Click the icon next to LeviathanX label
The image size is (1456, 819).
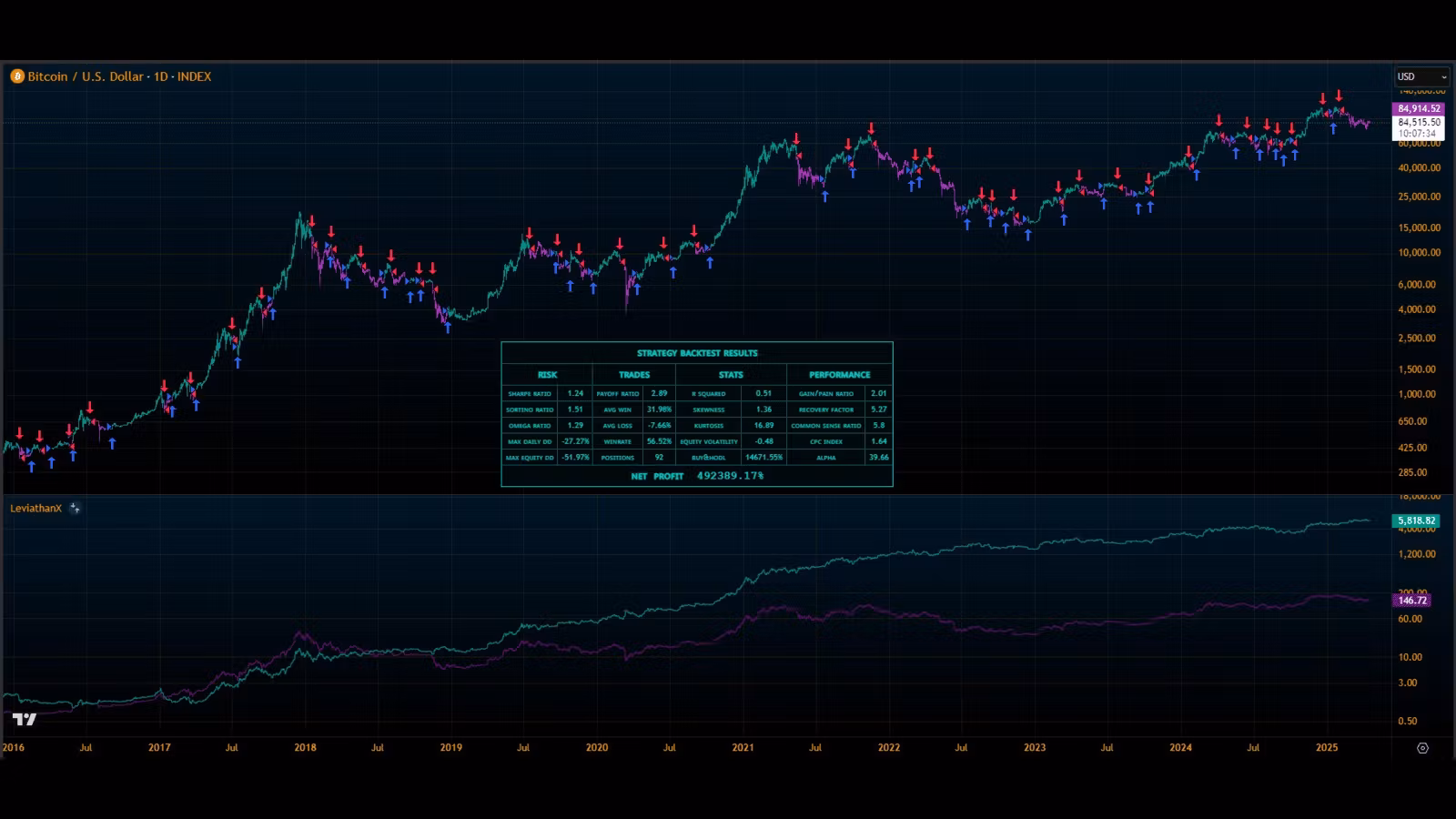click(x=75, y=509)
